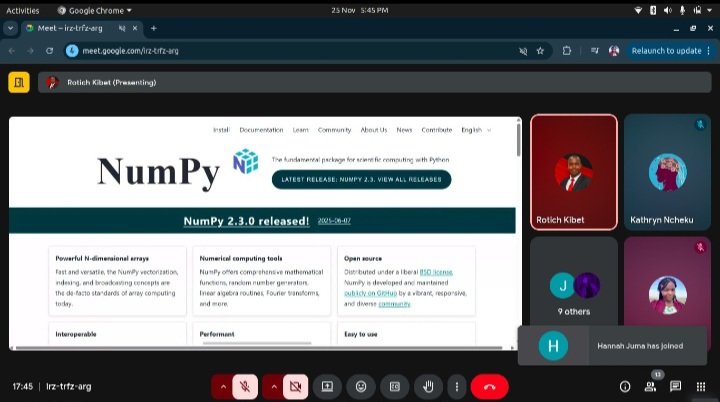Unmute the microphone in Meet

click(245, 387)
